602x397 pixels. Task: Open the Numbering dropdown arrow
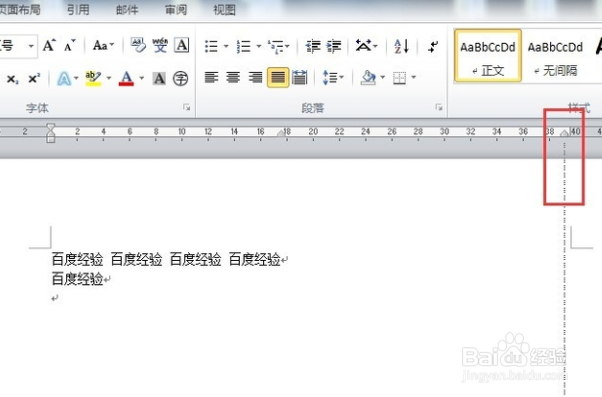pyautogui.click(x=259, y=46)
